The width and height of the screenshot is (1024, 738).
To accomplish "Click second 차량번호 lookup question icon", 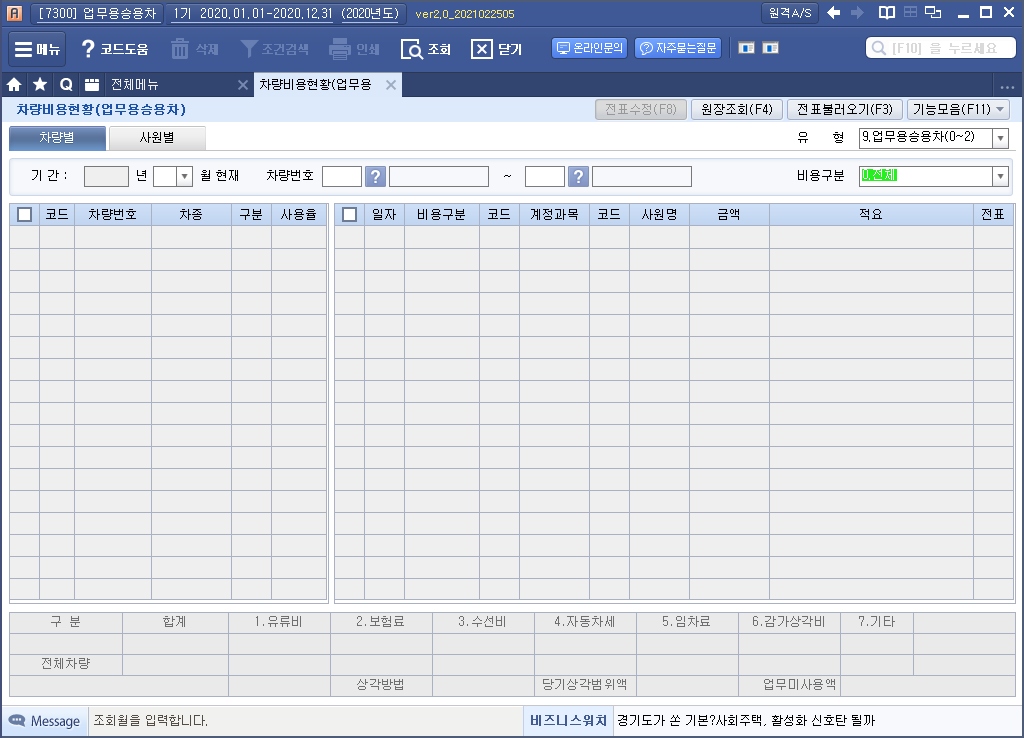I will tap(578, 176).
